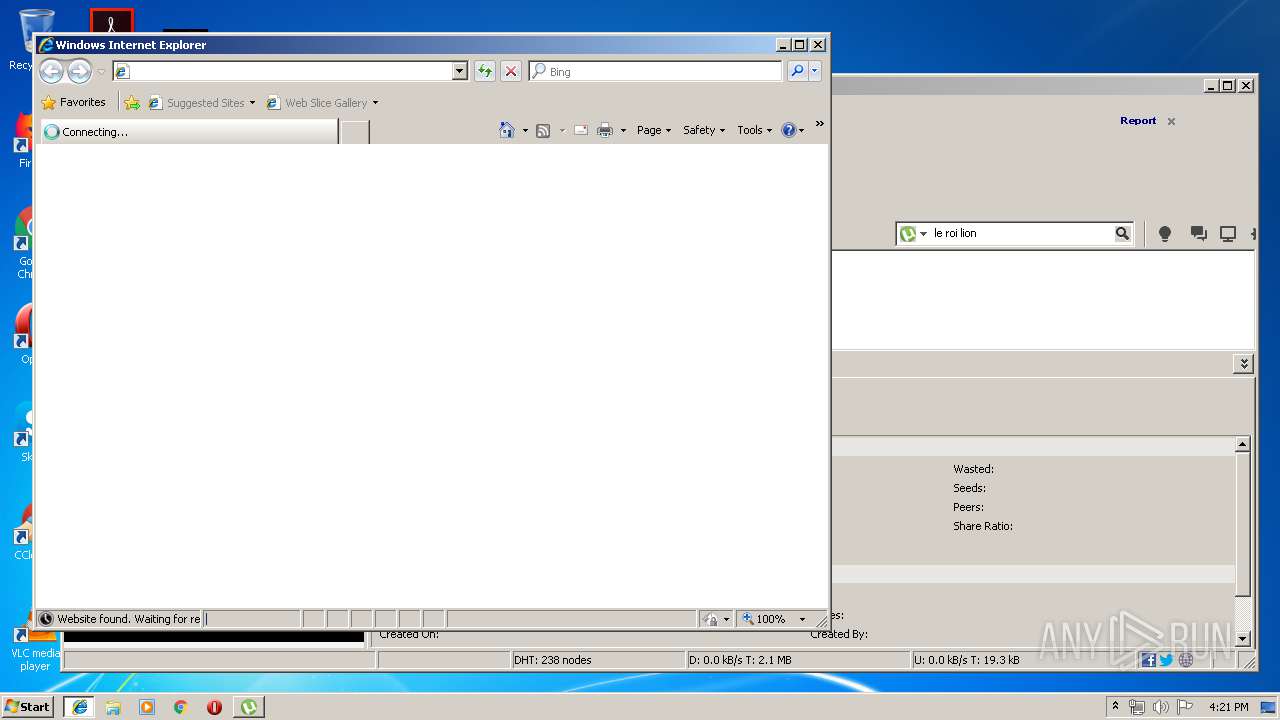
Task: Click the green Refresh arrows button
Action: [x=485, y=71]
